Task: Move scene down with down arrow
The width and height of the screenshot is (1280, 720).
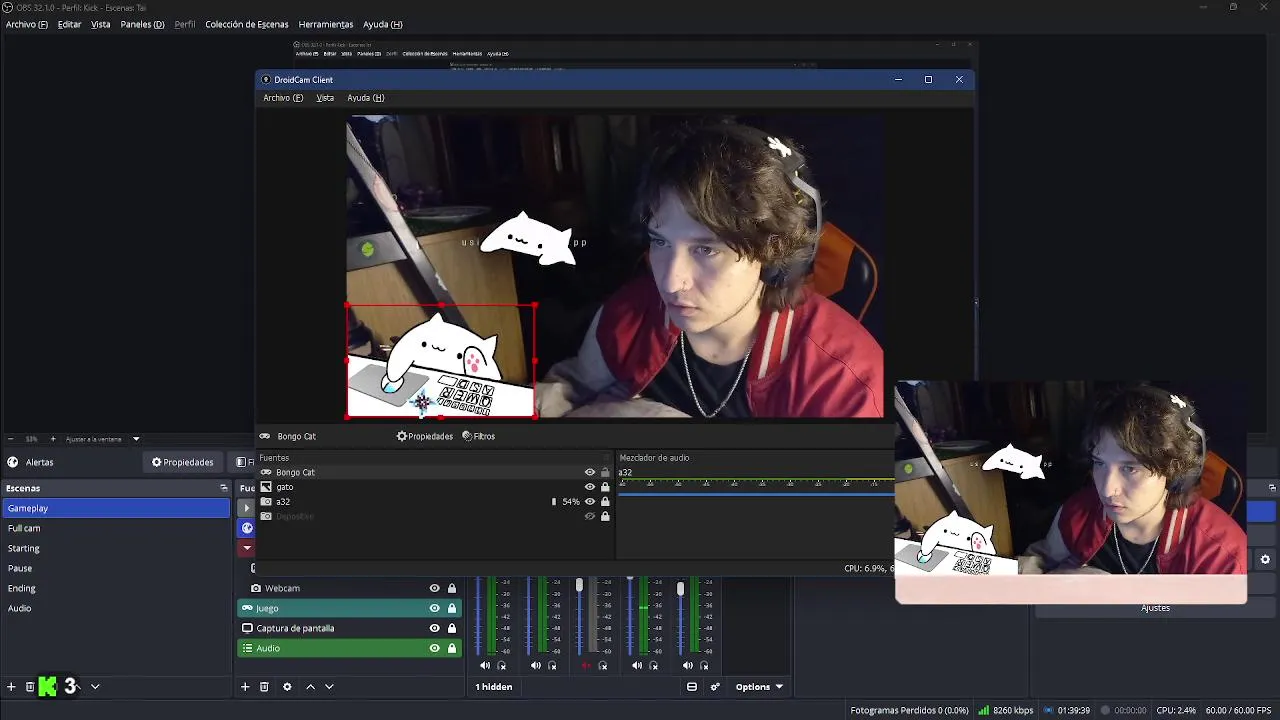Action: pos(95,687)
